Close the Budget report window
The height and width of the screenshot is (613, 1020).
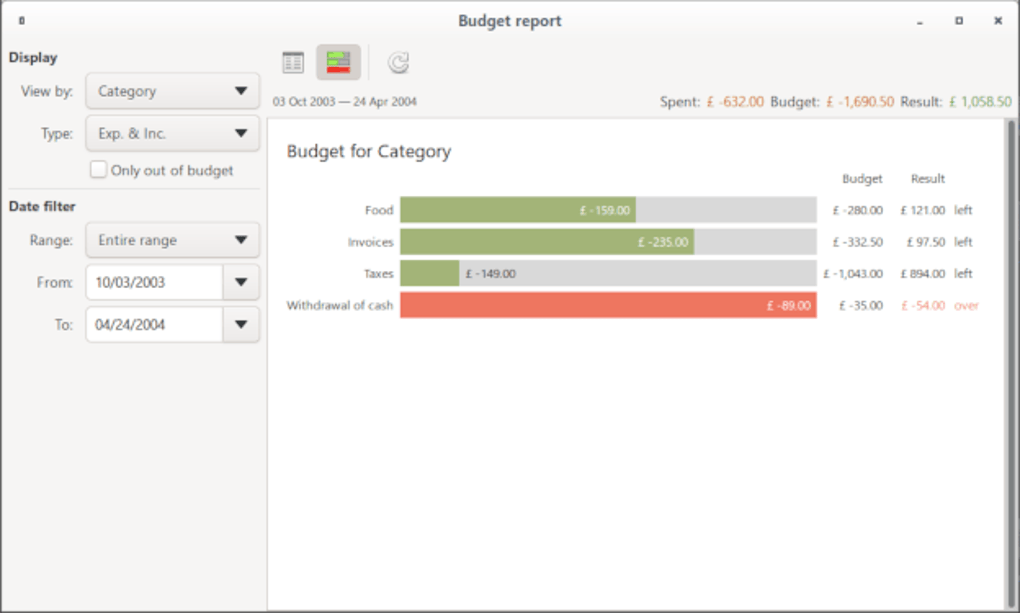click(997, 20)
